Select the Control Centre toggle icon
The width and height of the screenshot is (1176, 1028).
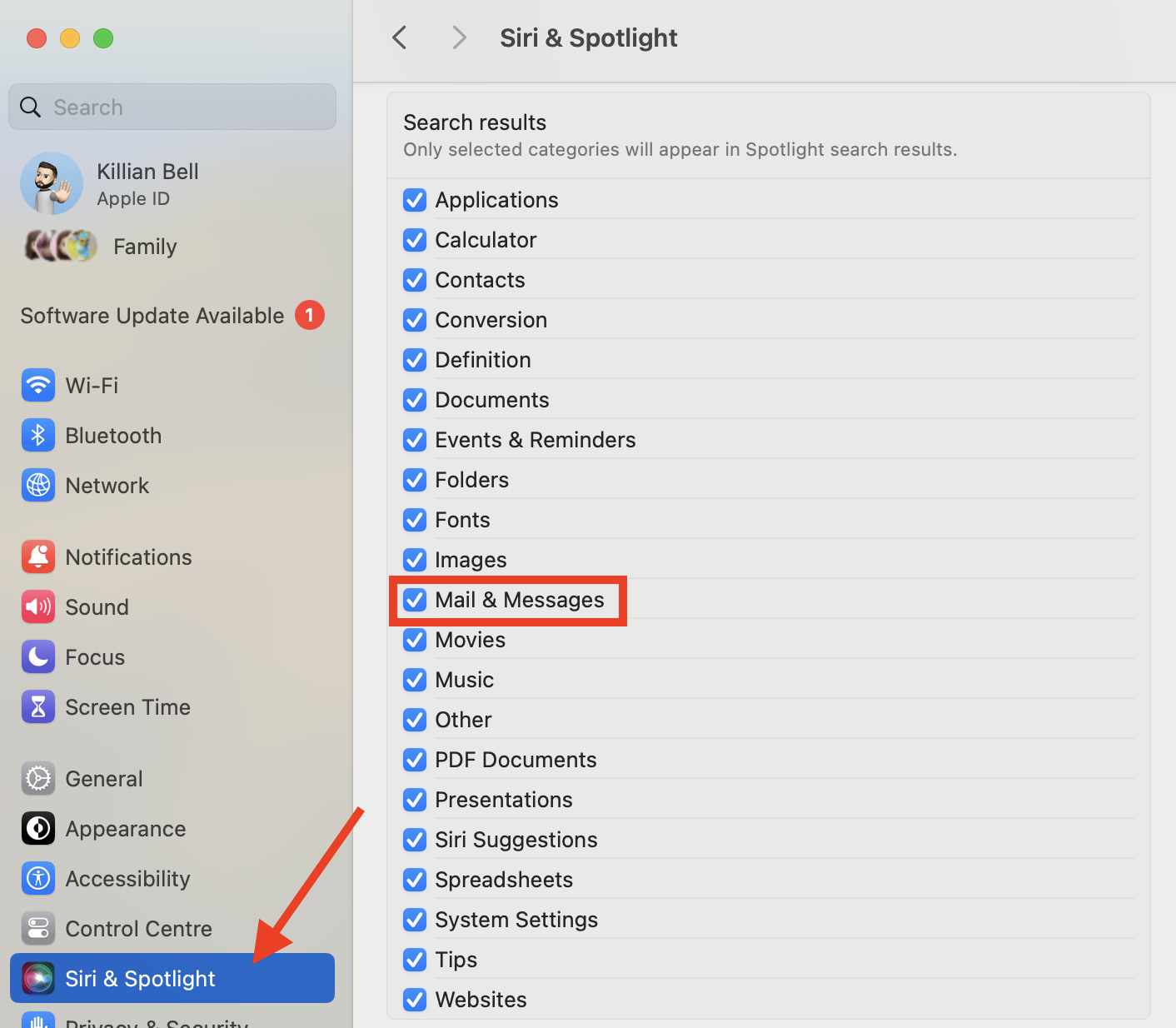tap(38, 928)
